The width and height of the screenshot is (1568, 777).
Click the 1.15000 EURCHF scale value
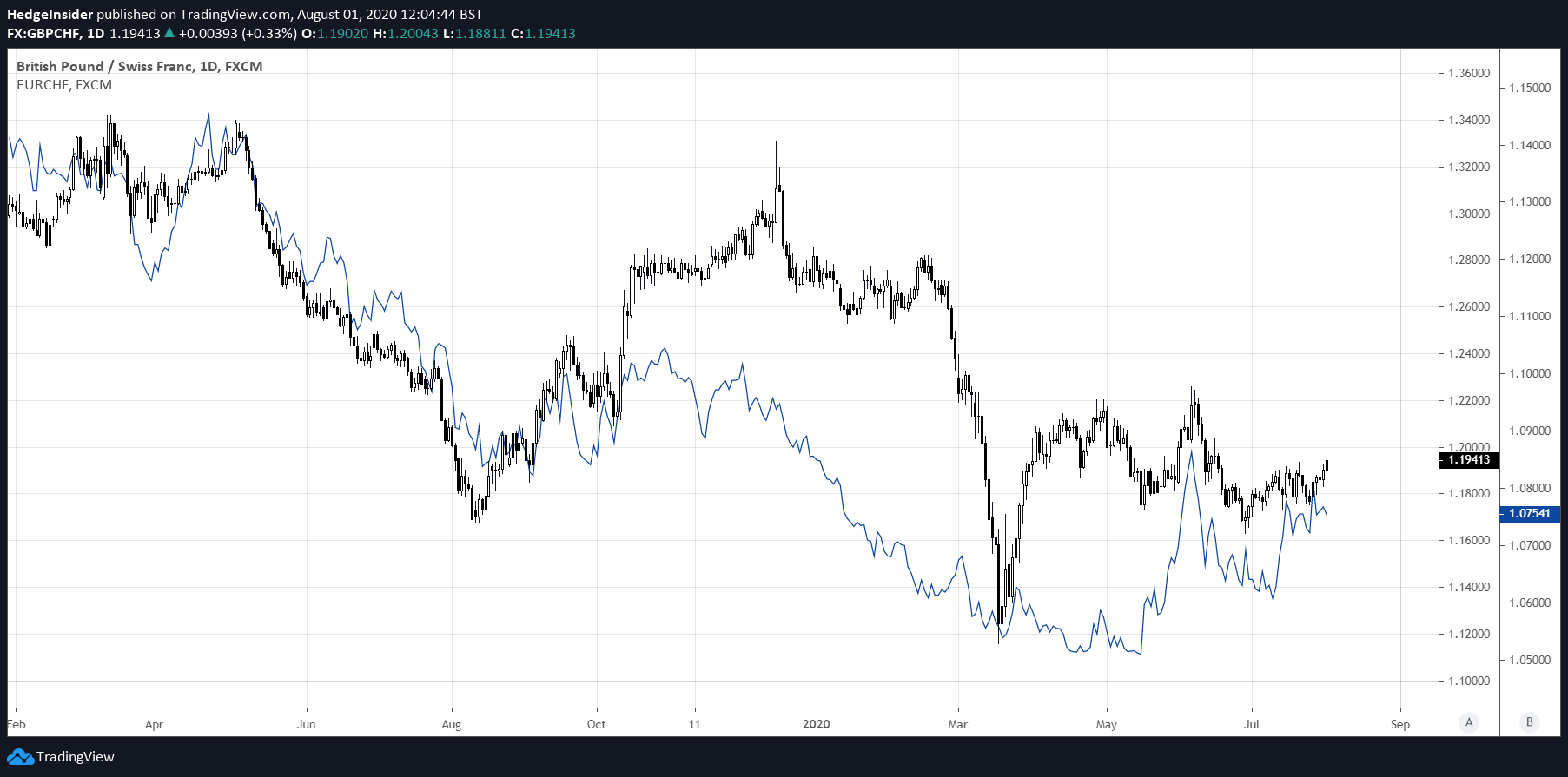pos(1530,88)
